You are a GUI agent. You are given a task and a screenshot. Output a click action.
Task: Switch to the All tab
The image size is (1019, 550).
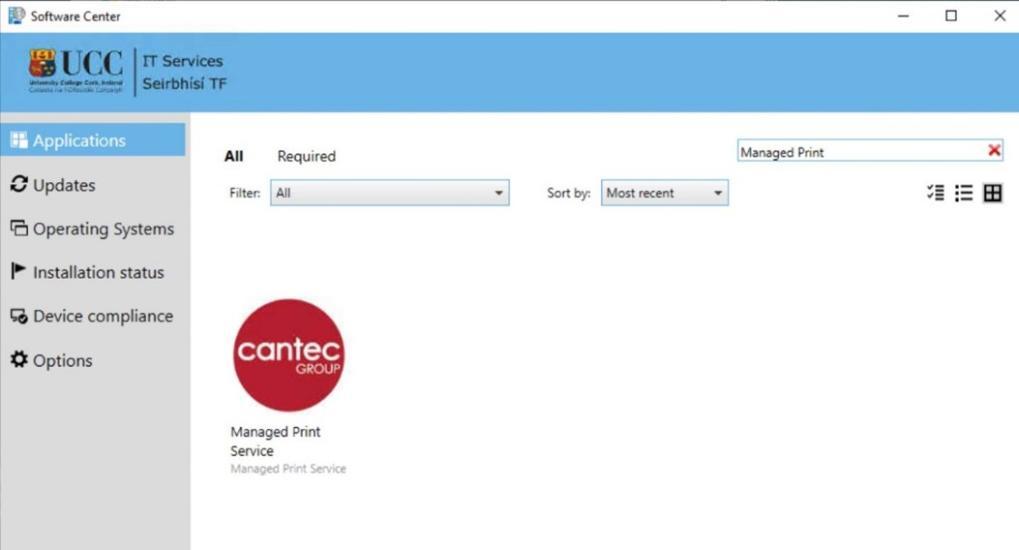pos(233,156)
